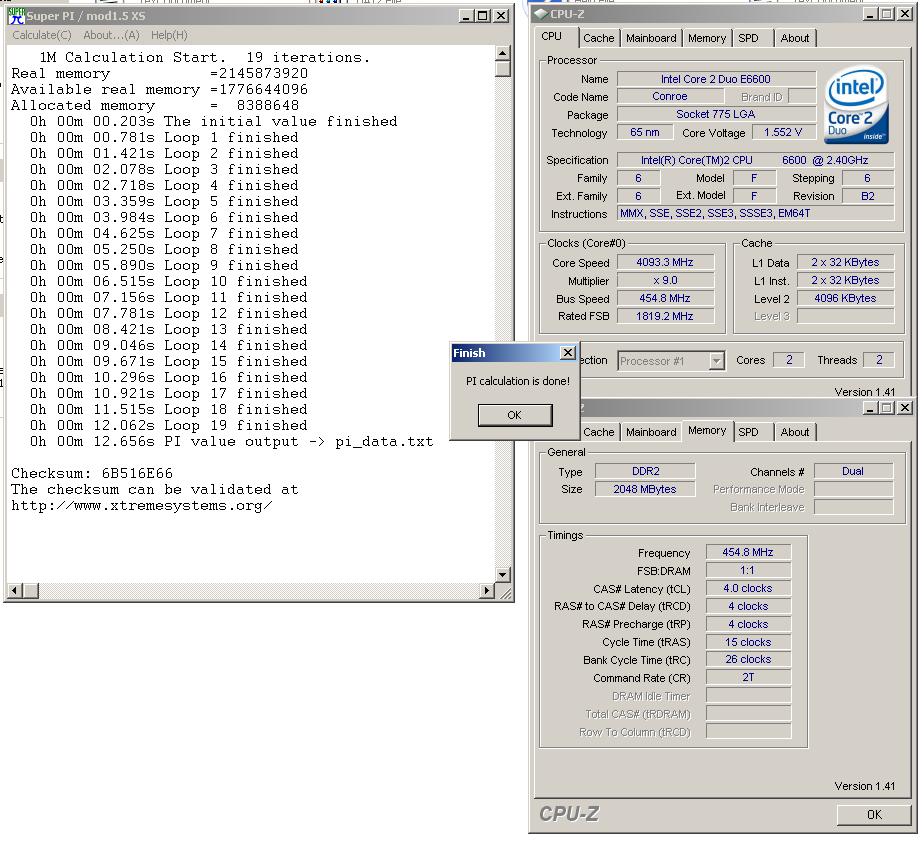The image size is (924, 841).
Task: Click the Specification Intel(R) Core(TM)2 CPU field
Action: click(755, 160)
